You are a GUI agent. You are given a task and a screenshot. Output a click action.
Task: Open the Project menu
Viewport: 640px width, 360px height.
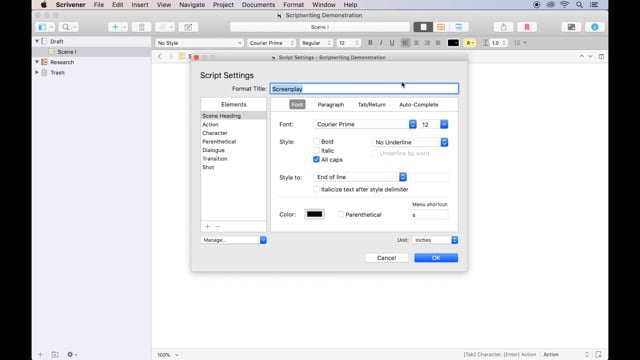click(223, 5)
